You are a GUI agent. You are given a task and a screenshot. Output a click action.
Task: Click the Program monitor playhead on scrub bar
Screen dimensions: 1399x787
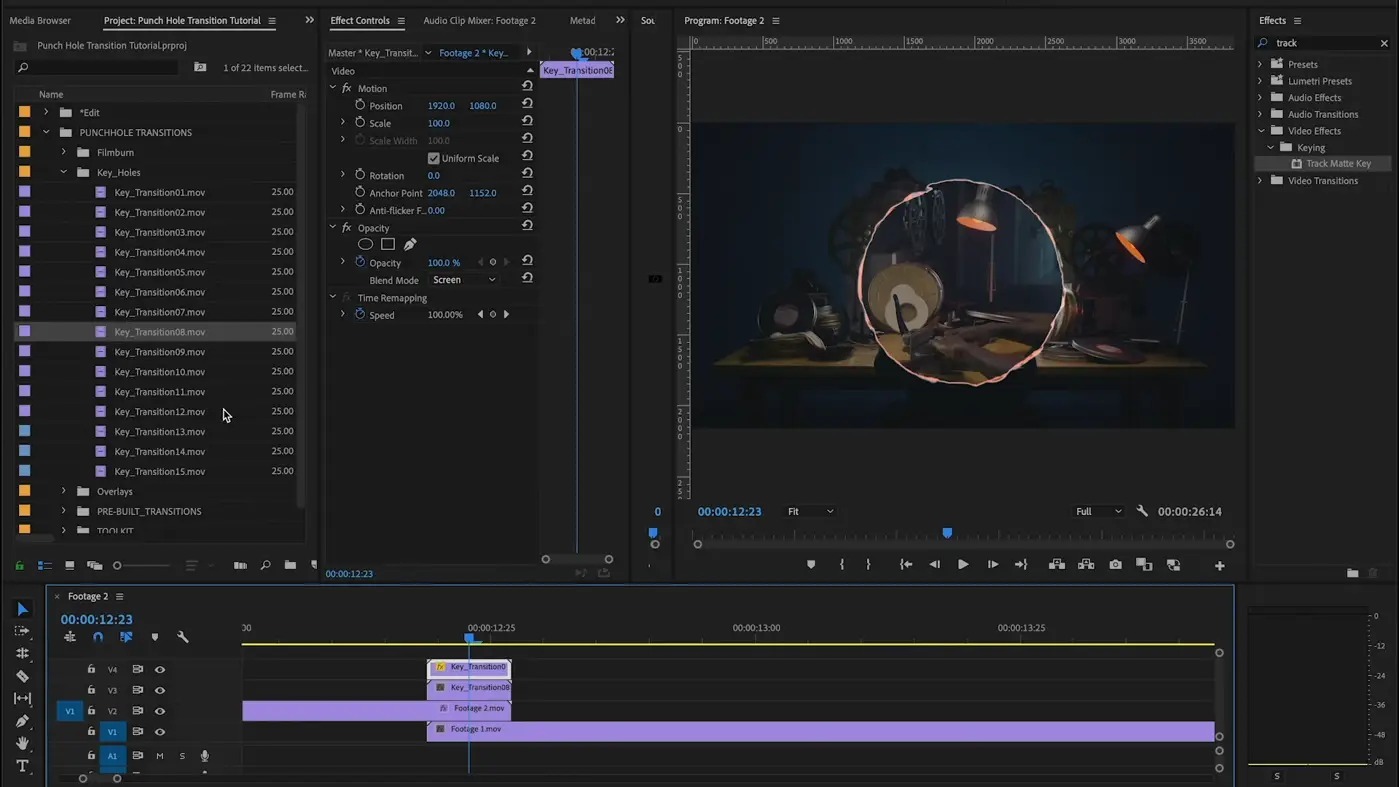[947, 534]
